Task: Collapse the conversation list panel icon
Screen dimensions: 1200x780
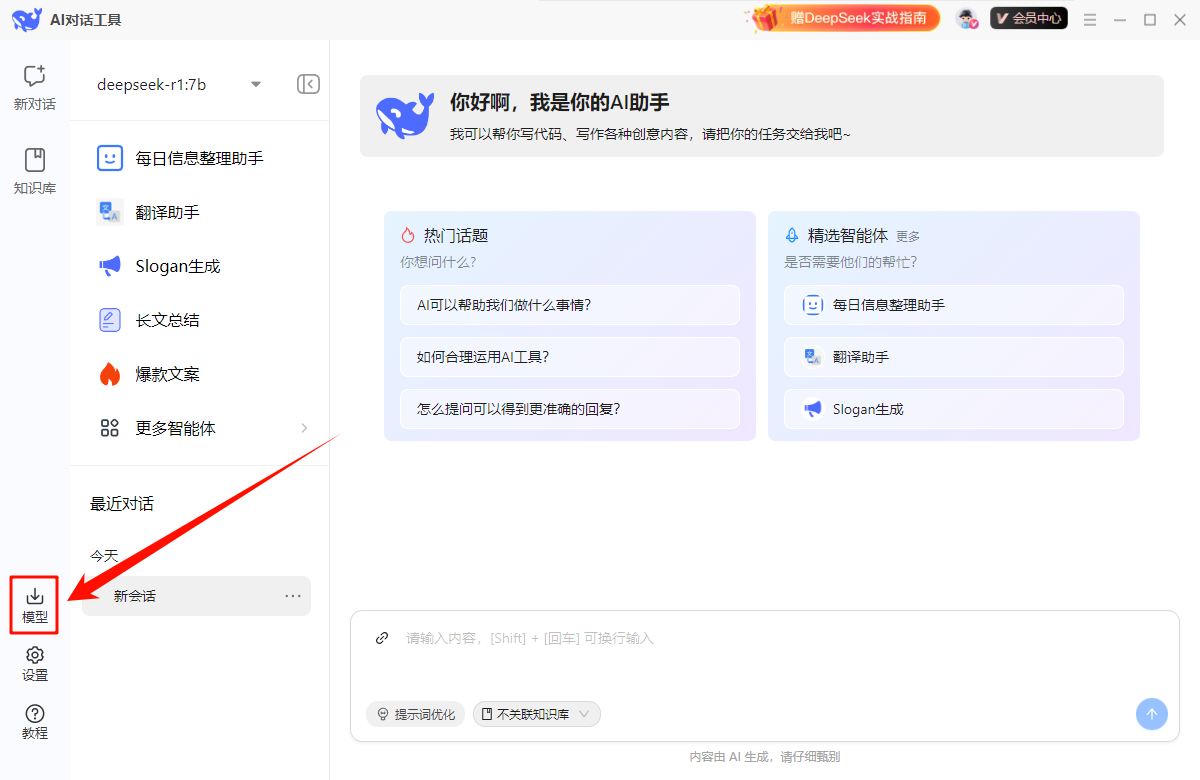Action: point(308,84)
